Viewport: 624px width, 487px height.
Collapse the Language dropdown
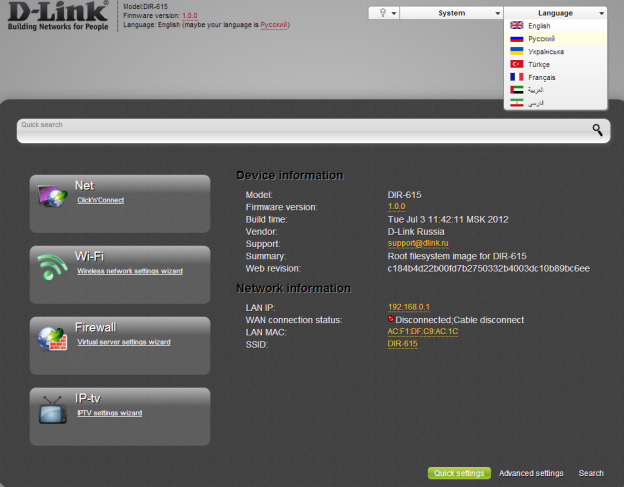point(555,13)
